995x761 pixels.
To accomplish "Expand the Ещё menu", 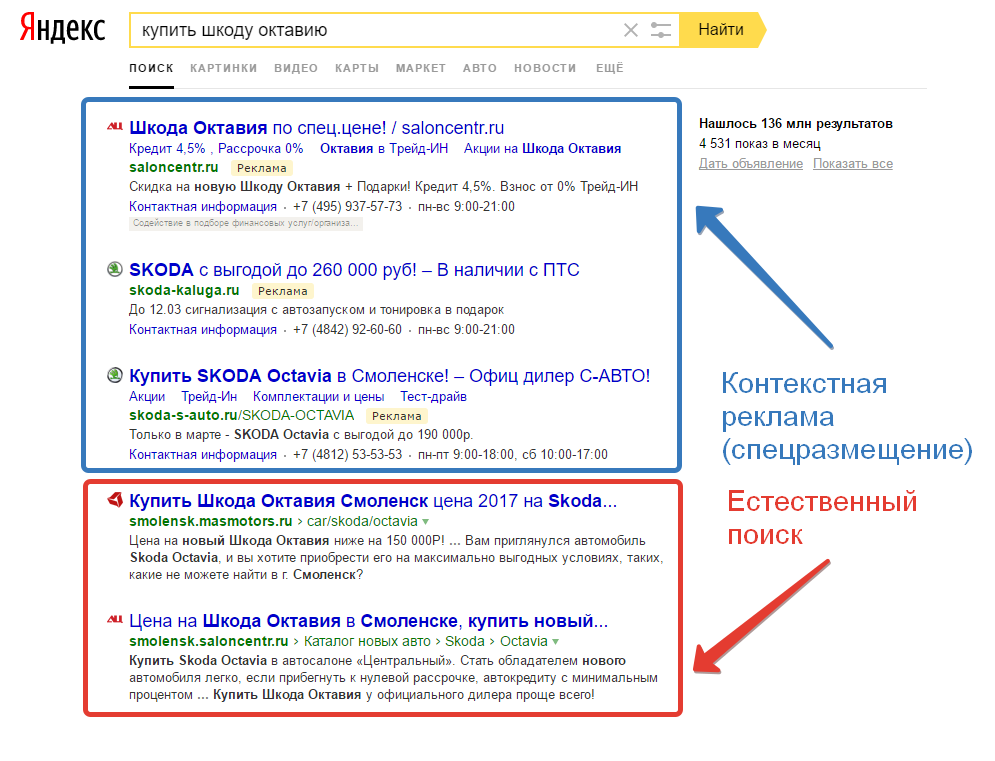I will 610,68.
